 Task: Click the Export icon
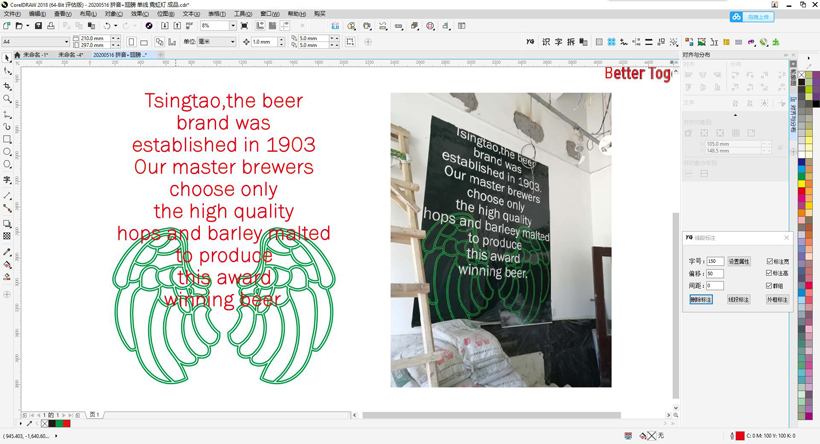[x=177, y=26]
